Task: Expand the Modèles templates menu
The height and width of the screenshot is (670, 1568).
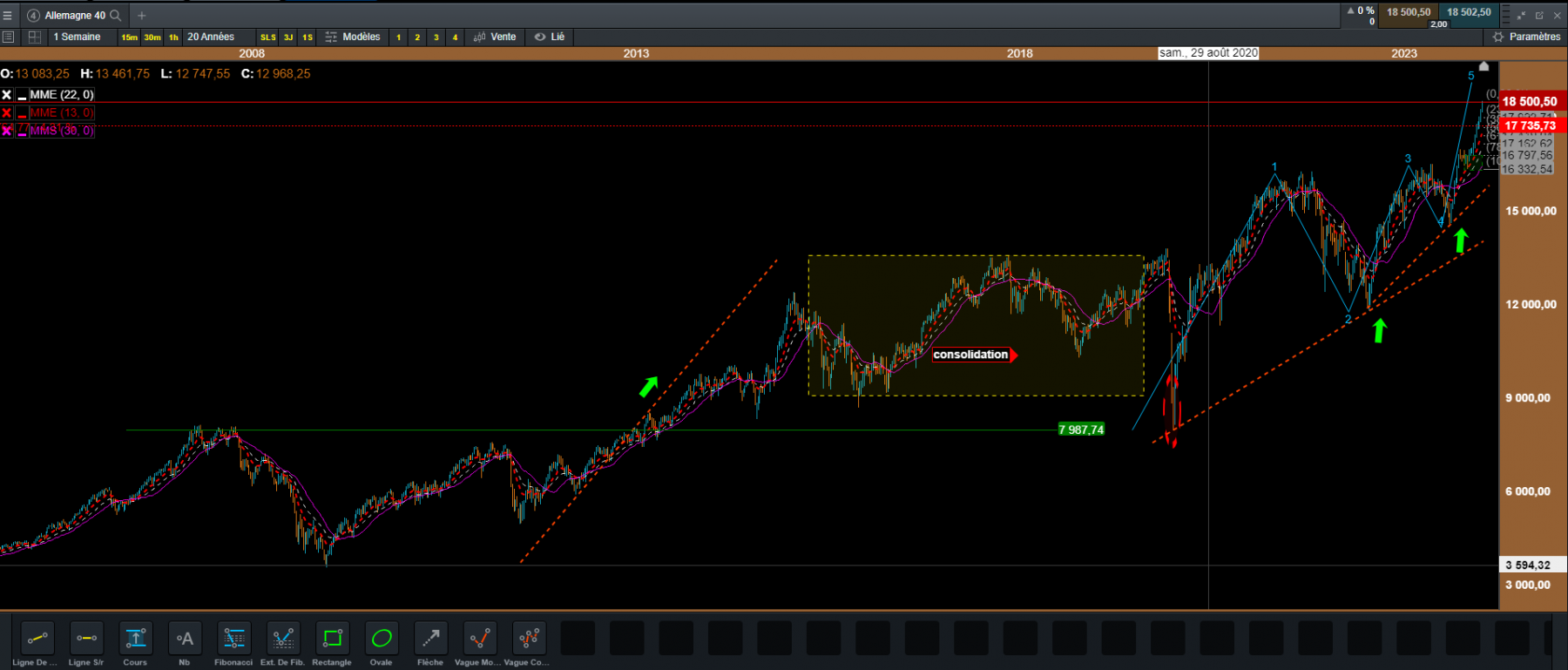Action: tap(353, 37)
